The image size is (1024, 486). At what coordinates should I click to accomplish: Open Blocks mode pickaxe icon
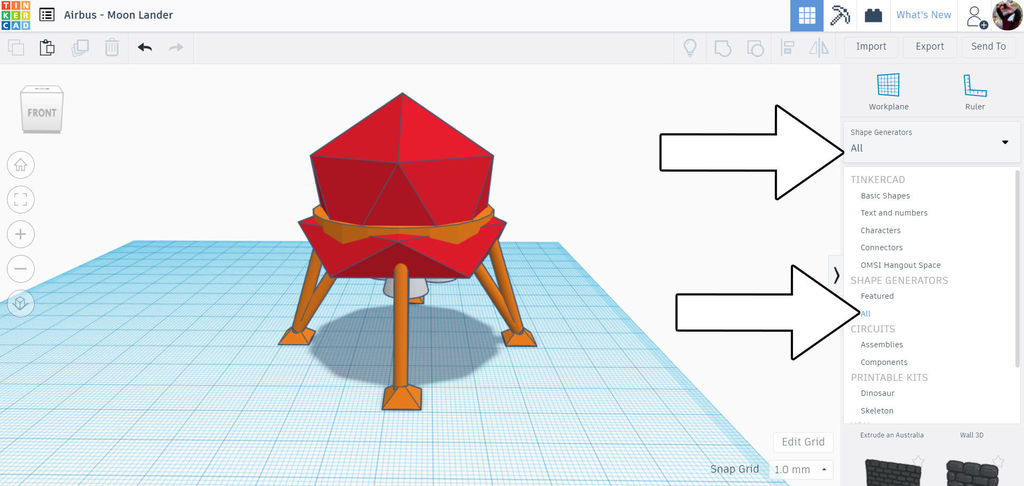(840, 15)
